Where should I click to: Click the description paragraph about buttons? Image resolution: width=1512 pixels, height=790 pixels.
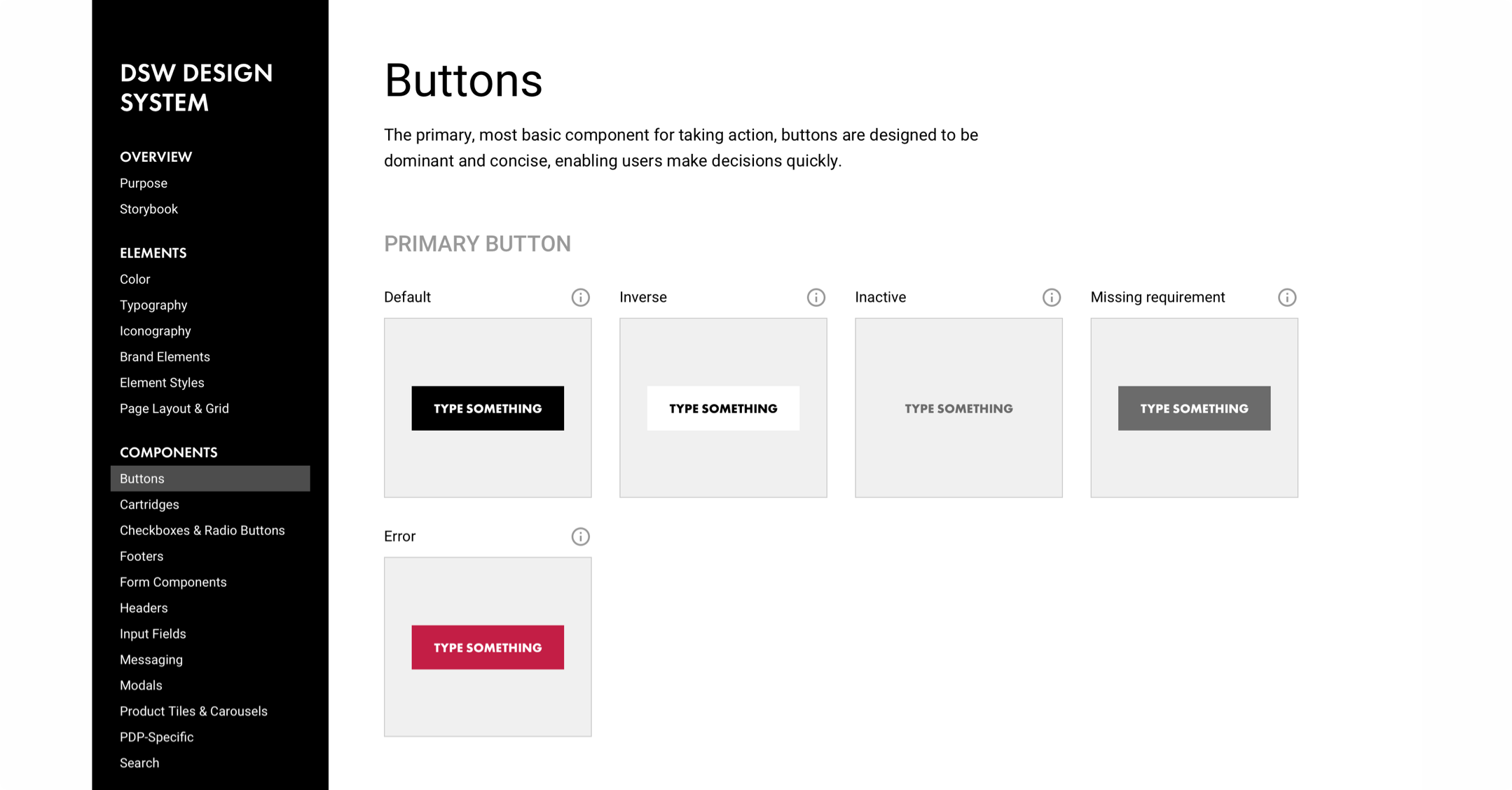[681, 148]
